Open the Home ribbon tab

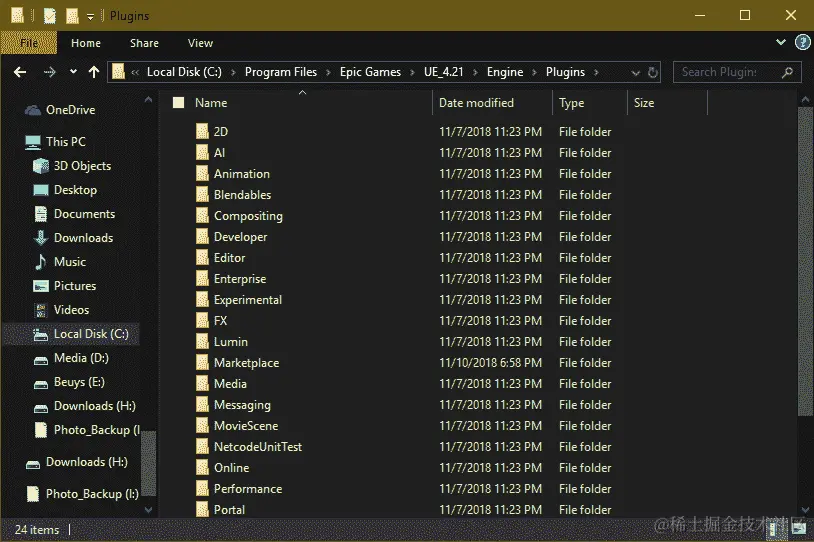[x=86, y=43]
